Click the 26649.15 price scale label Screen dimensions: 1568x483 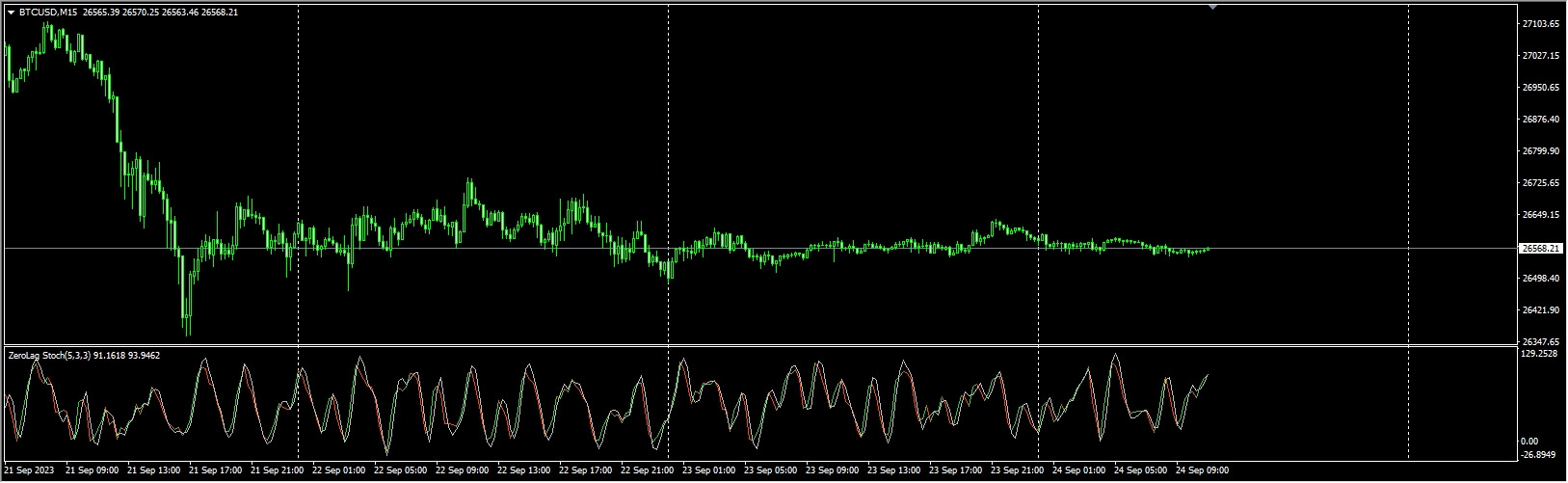click(x=1539, y=215)
